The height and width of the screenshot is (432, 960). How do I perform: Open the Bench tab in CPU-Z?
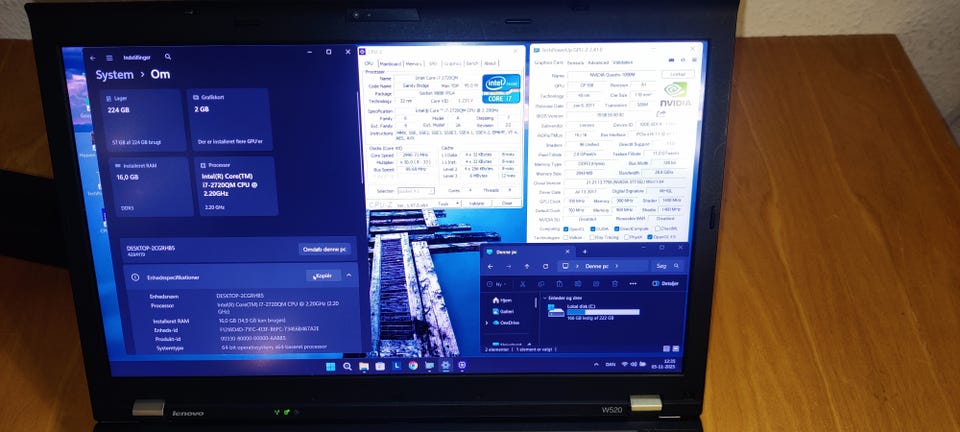pos(472,63)
